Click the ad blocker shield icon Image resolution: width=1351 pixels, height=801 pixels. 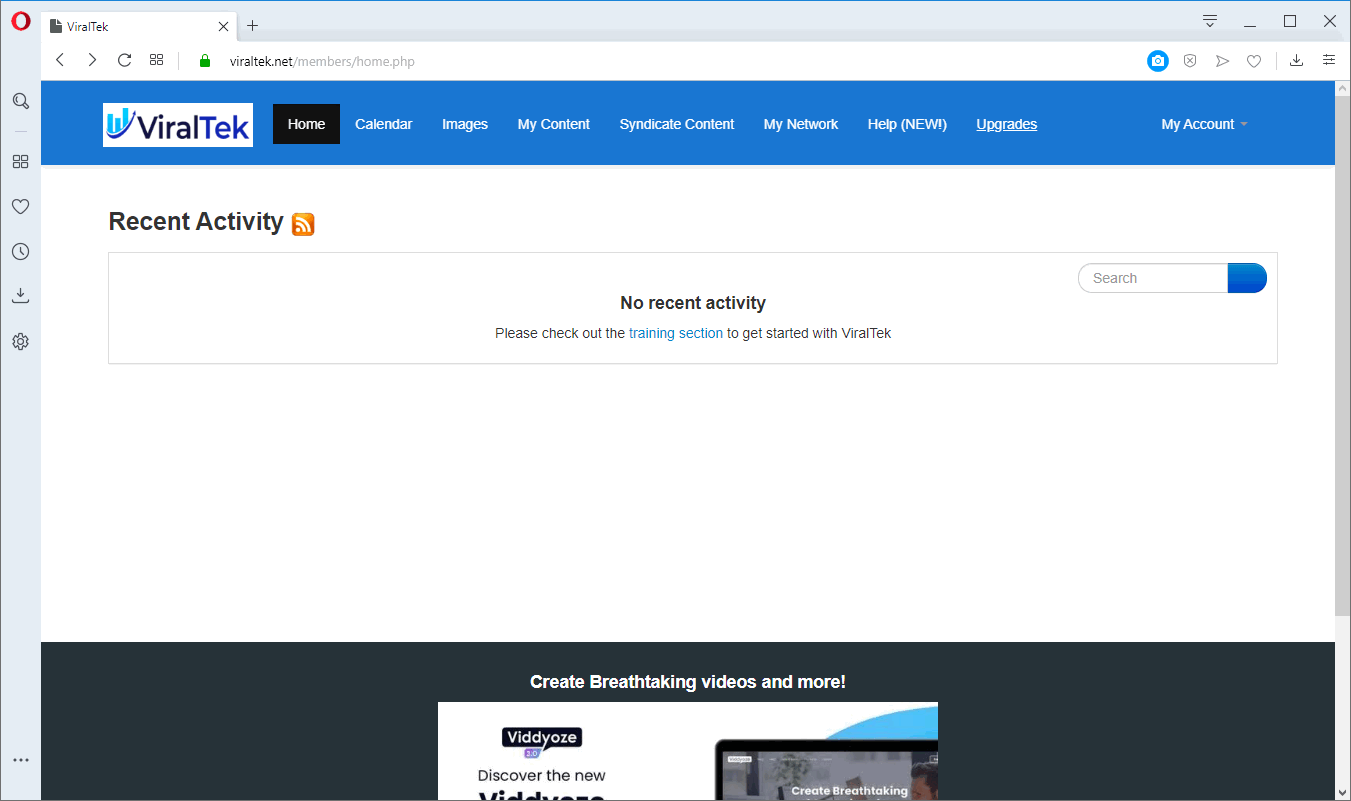point(1190,61)
